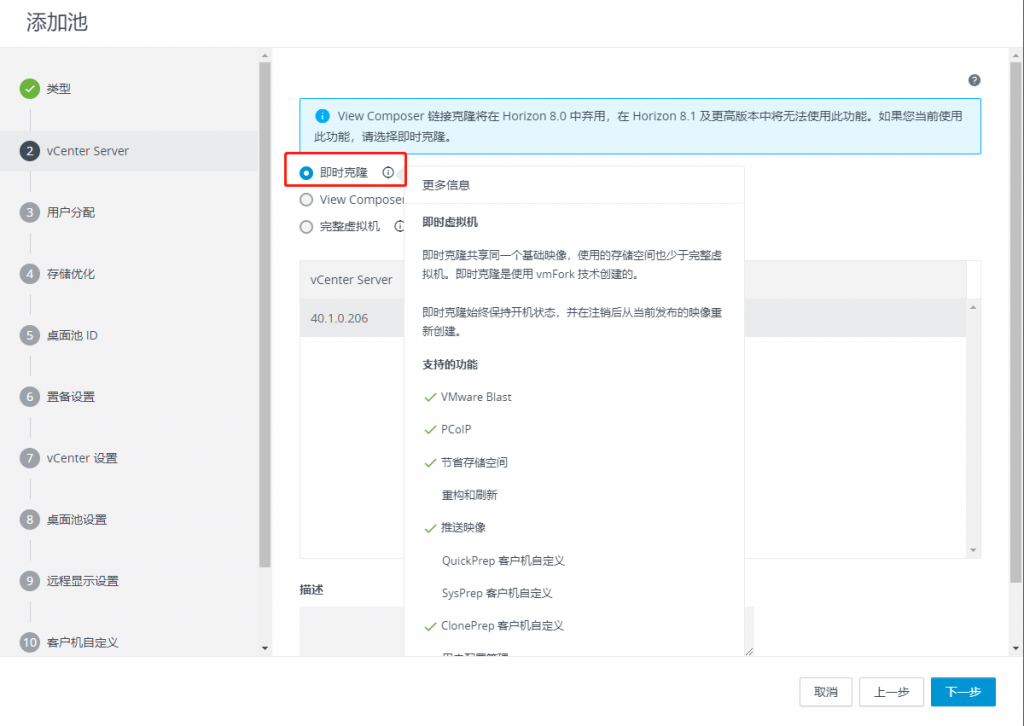Click step 6 number badge
This screenshot has height=726, width=1024.
29,397
